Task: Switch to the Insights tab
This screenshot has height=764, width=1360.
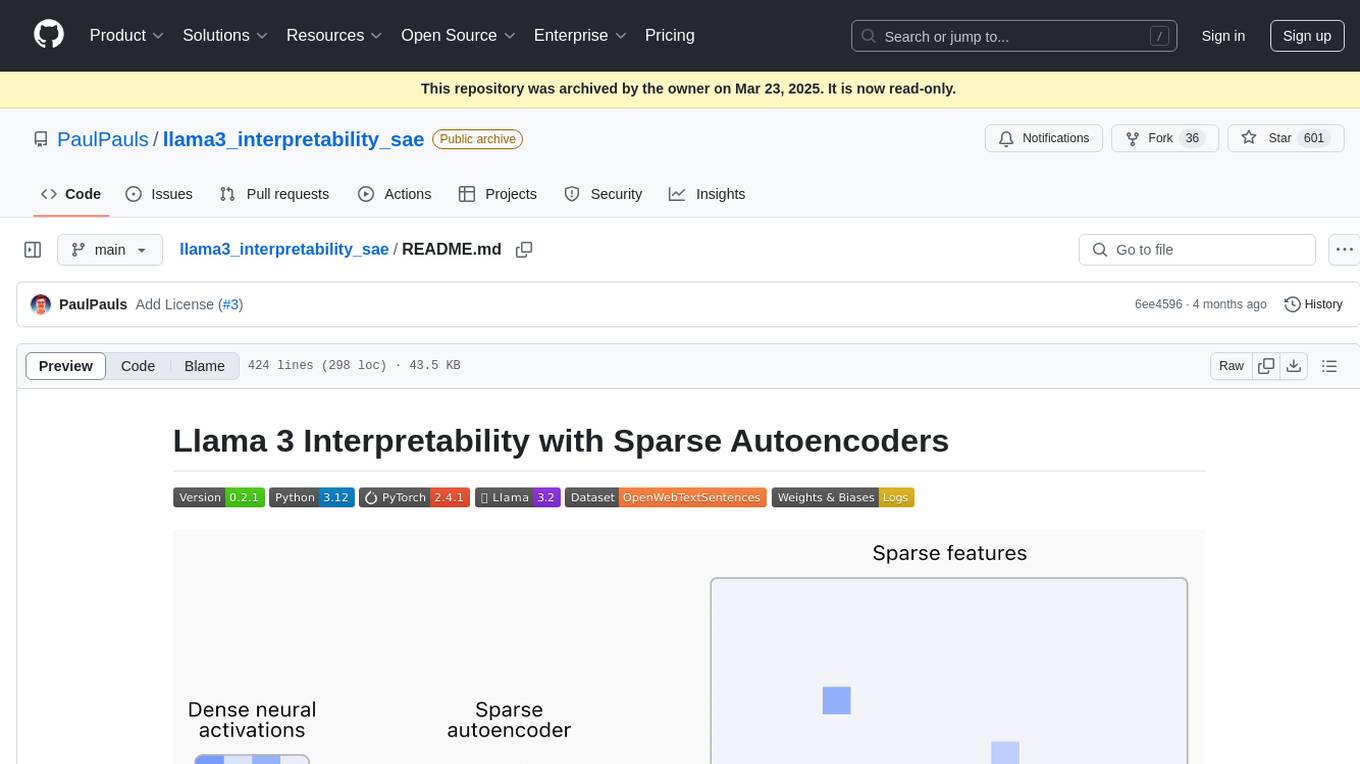Action: point(707,194)
